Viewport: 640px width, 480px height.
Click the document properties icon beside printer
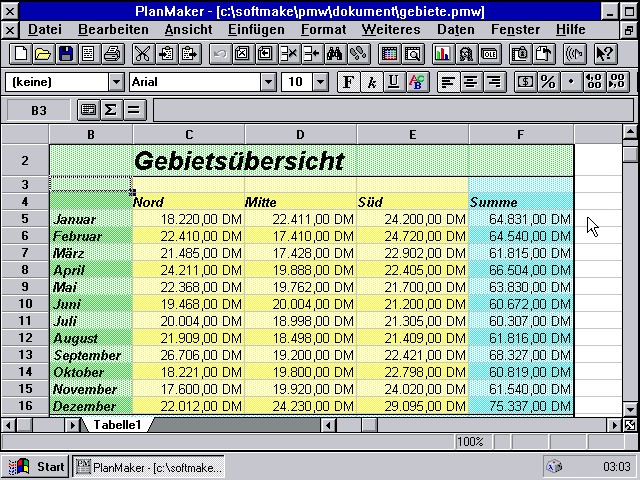click(89, 54)
